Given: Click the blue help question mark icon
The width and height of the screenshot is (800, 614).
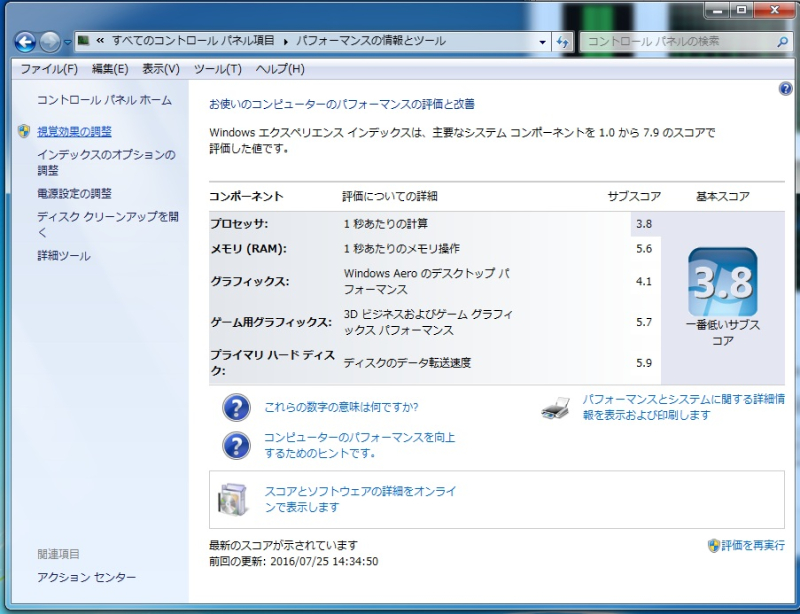Looking at the screenshot, I should [785, 89].
